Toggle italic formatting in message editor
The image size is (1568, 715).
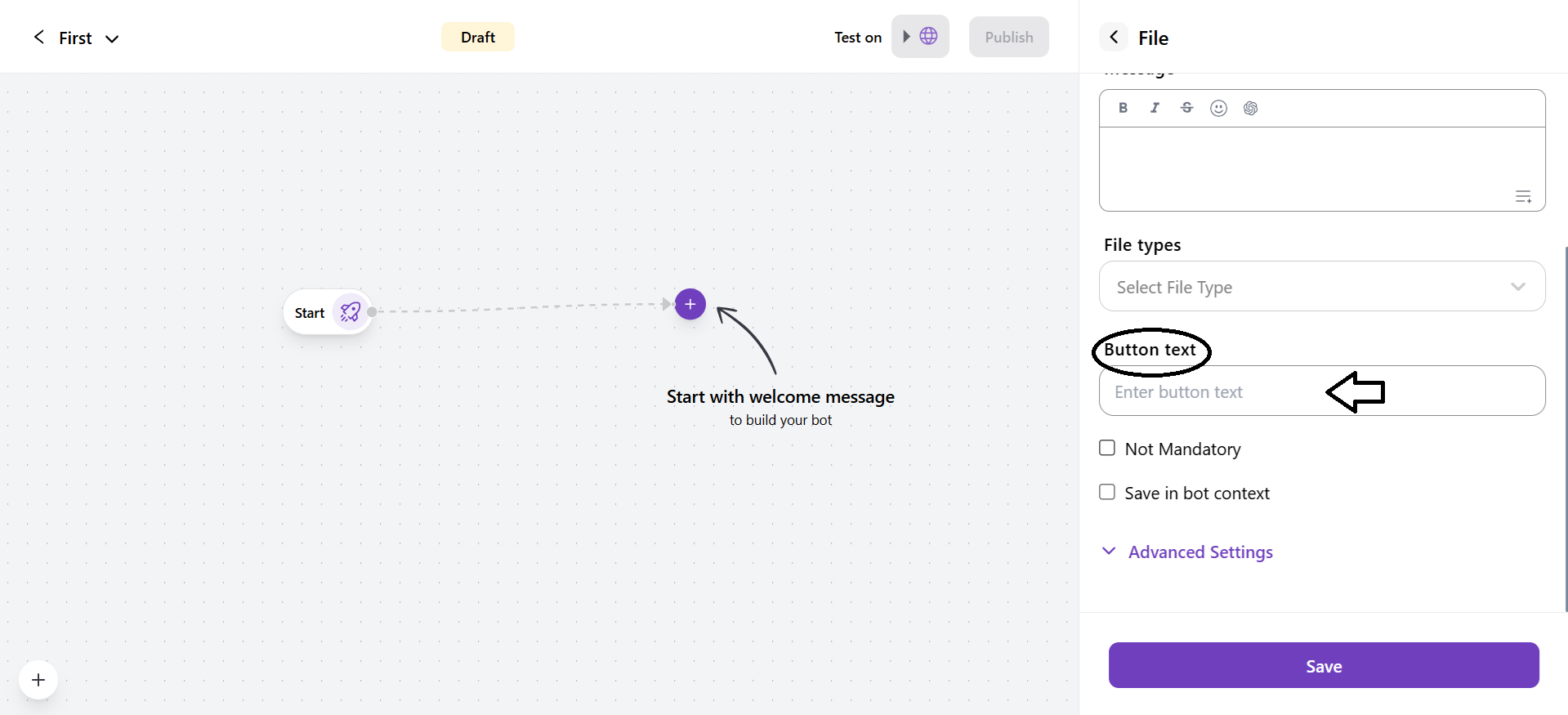[x=1155, y=108]
